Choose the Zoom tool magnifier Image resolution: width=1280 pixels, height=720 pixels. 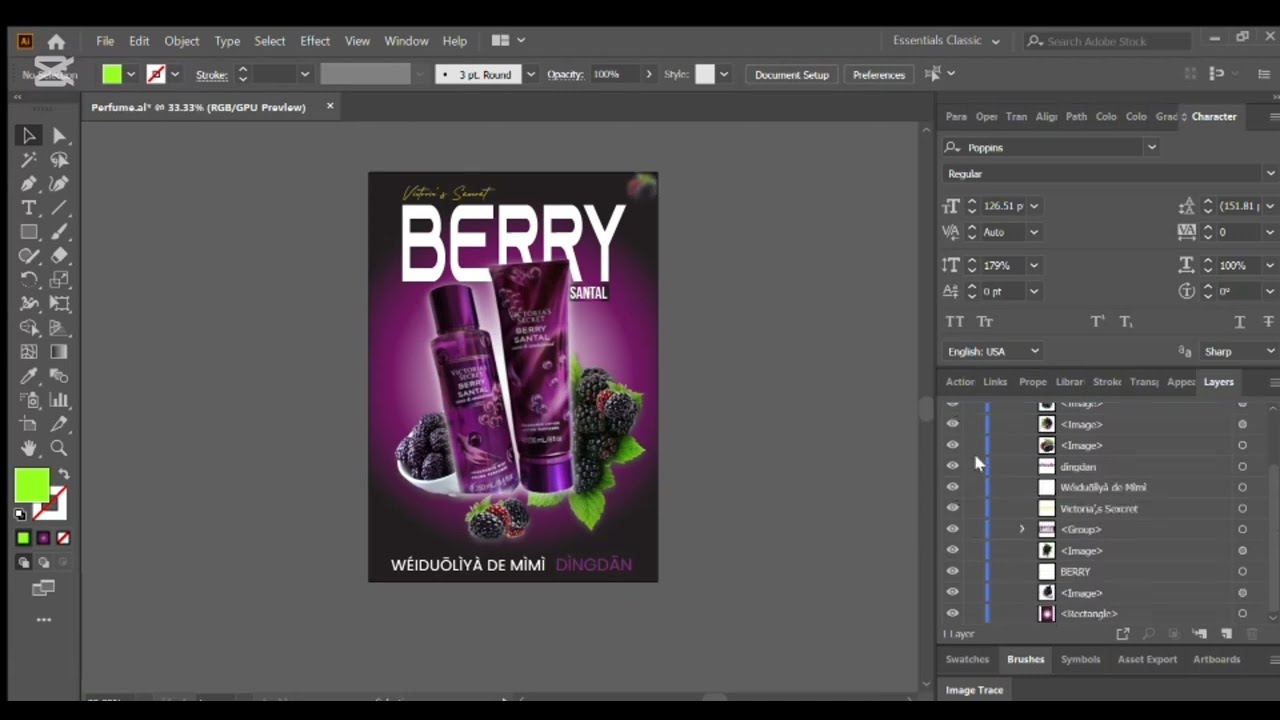(59, 449)
